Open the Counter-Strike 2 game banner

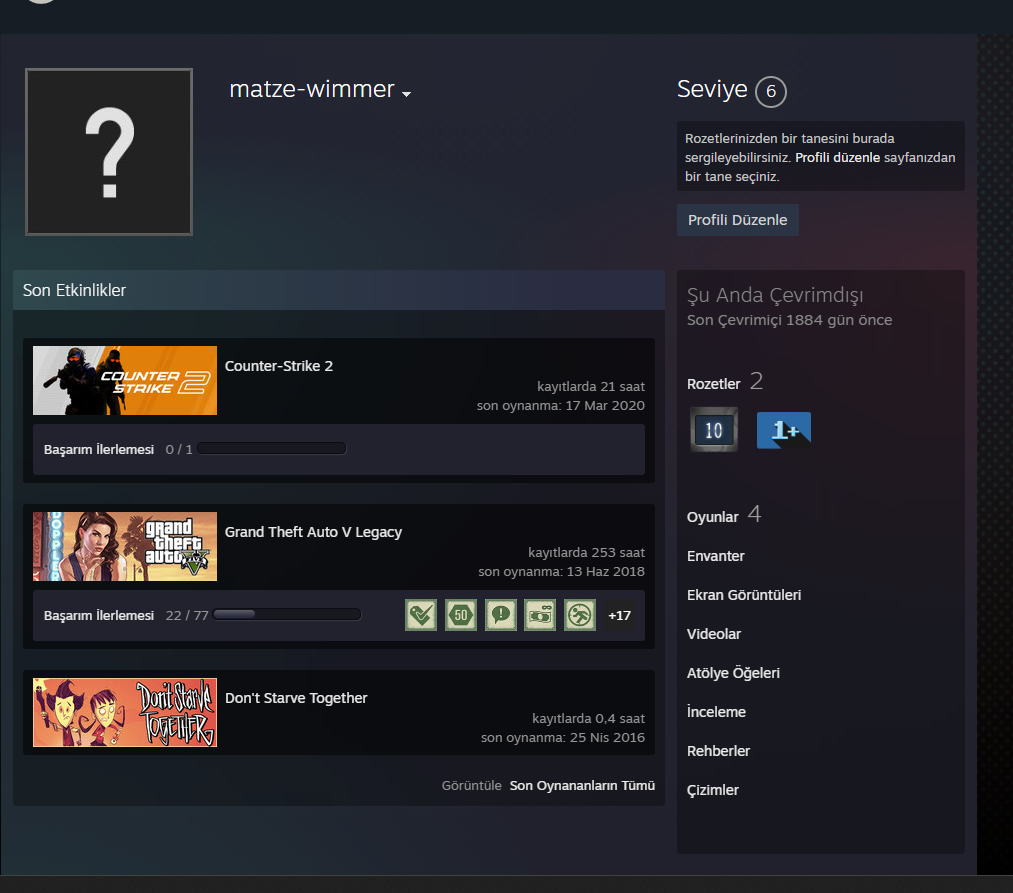(125, 381)
